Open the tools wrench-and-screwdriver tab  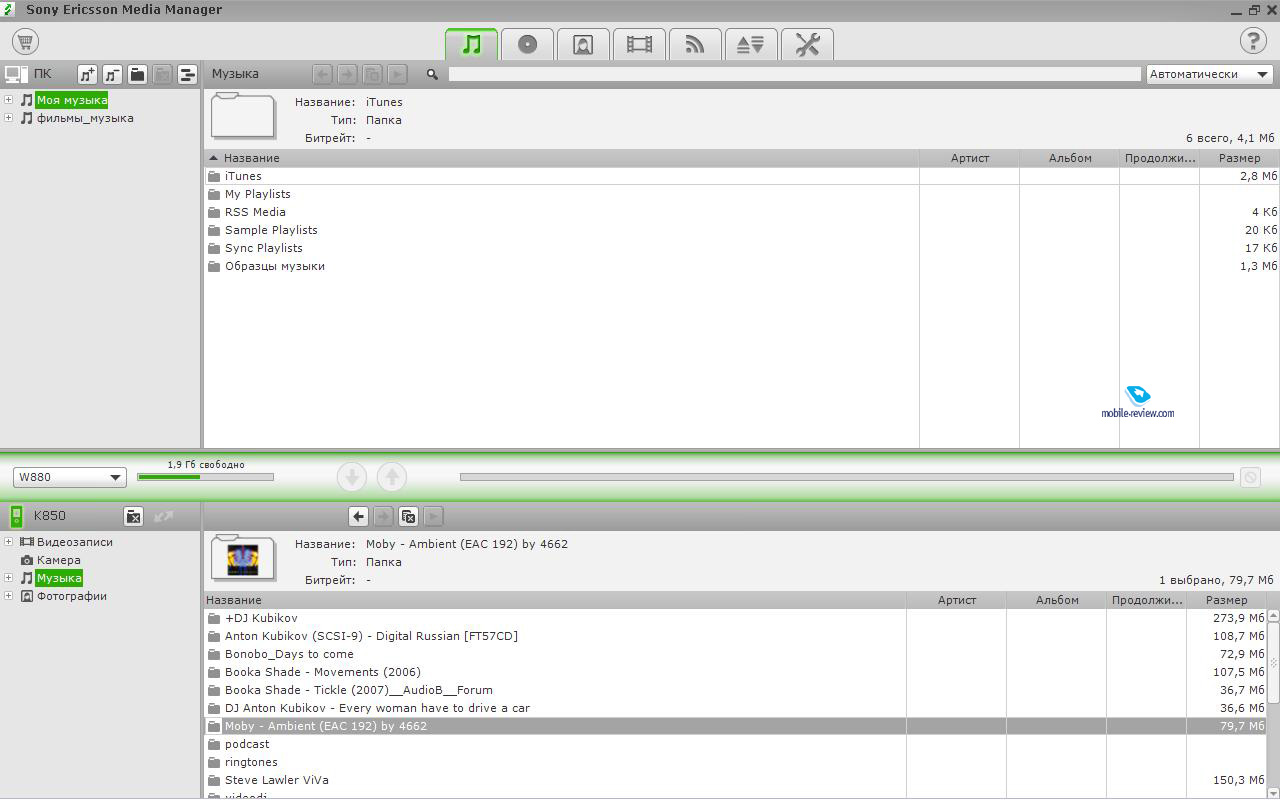click(807, 44)
